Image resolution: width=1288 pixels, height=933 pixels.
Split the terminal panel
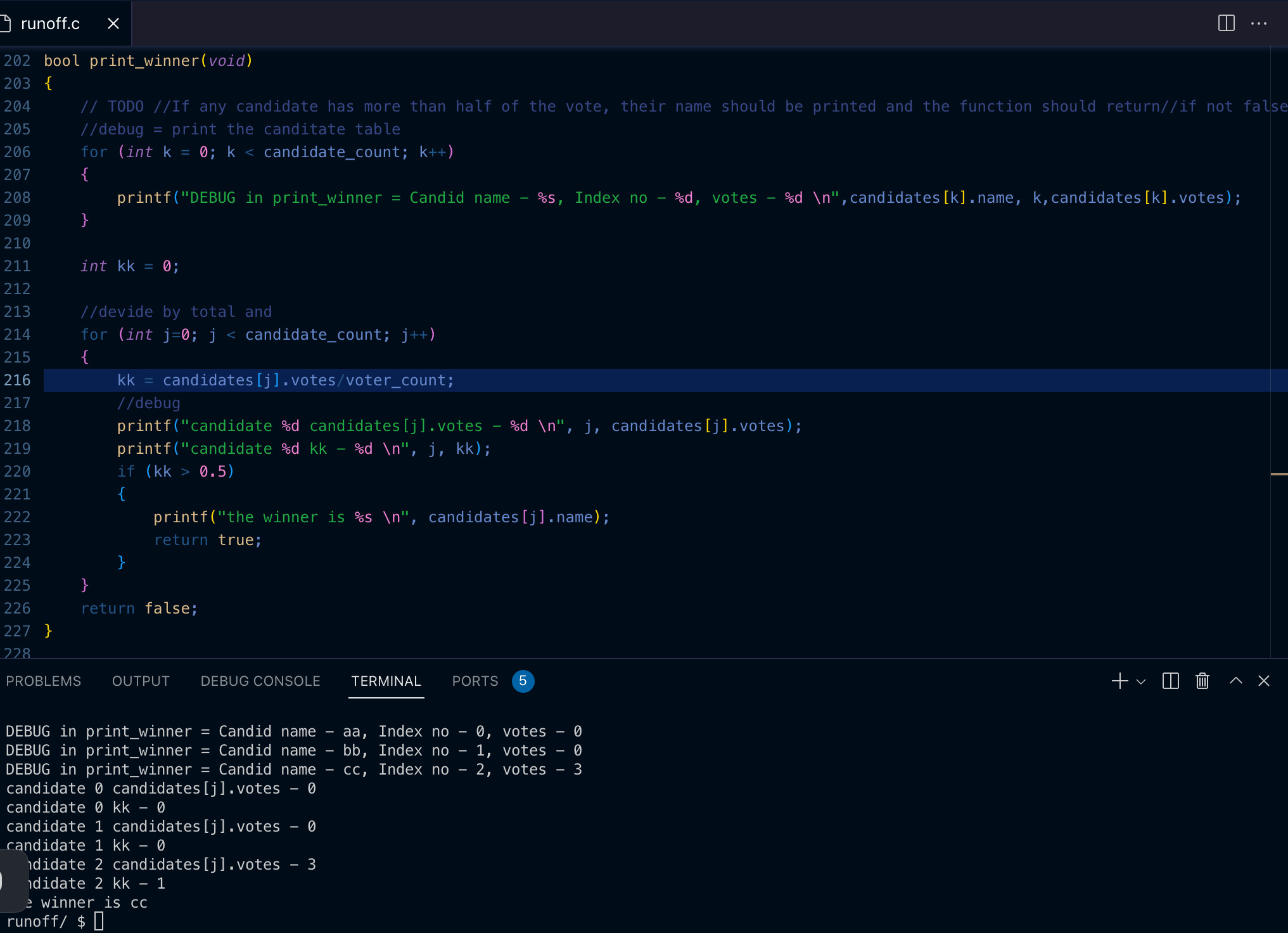coord(1170,681)
